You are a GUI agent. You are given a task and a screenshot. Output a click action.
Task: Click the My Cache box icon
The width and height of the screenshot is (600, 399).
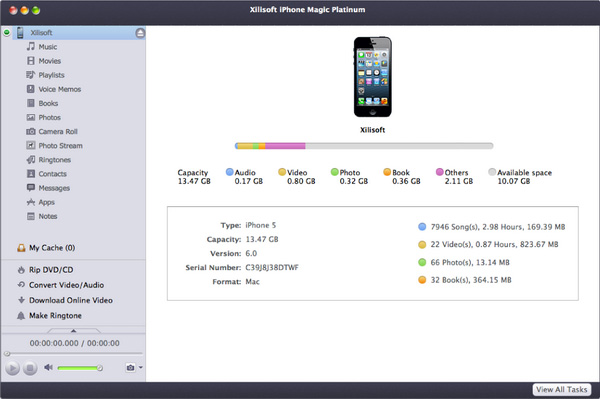click(x=21, y=248)
